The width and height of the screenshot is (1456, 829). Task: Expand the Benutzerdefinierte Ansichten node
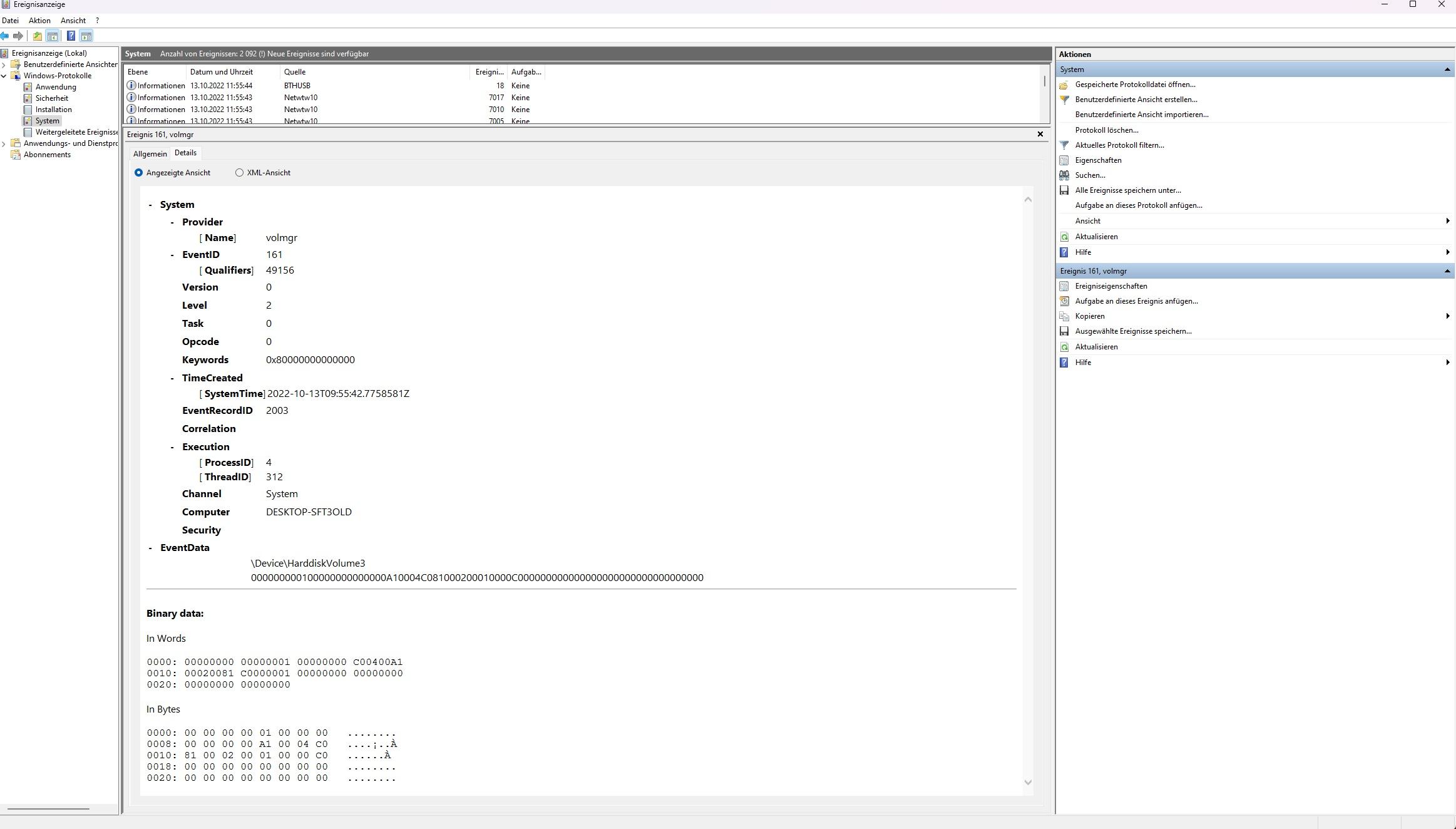(x=4, y=64)
